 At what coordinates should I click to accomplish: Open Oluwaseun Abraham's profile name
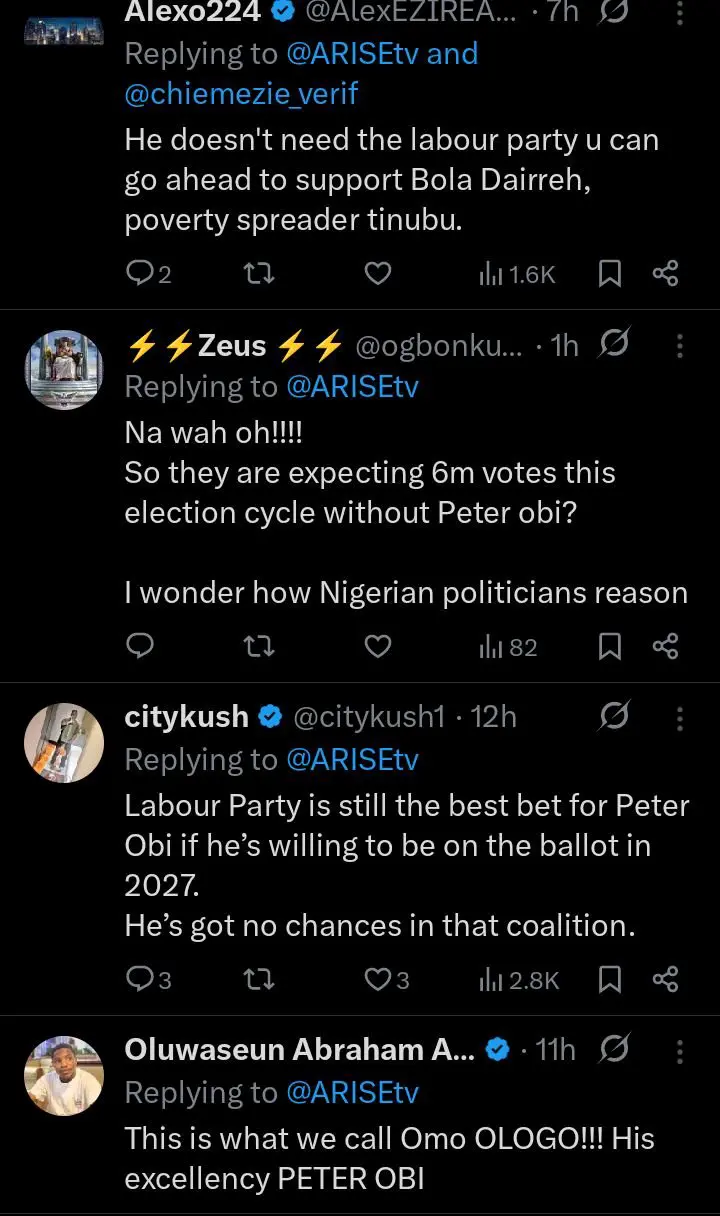tap(299, 1049)
